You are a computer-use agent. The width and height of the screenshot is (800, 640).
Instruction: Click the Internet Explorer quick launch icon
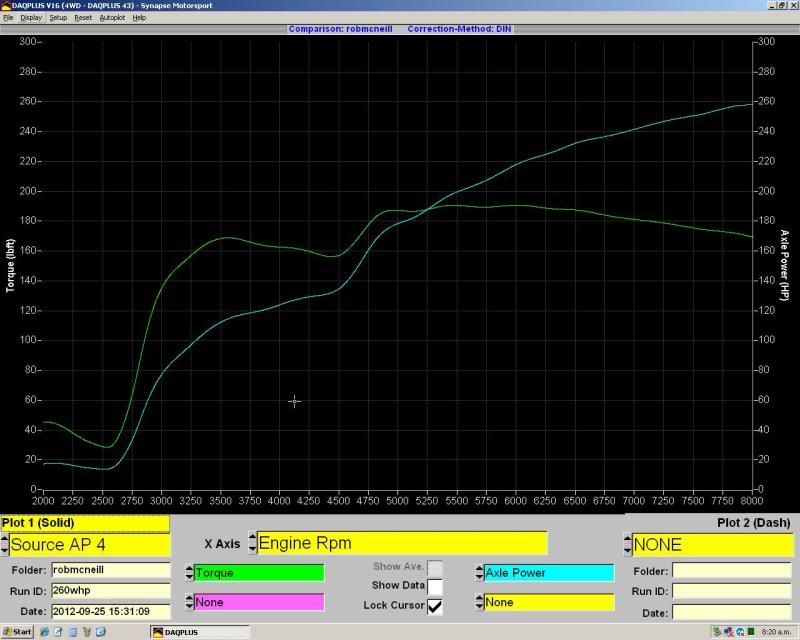coord(46,632)
